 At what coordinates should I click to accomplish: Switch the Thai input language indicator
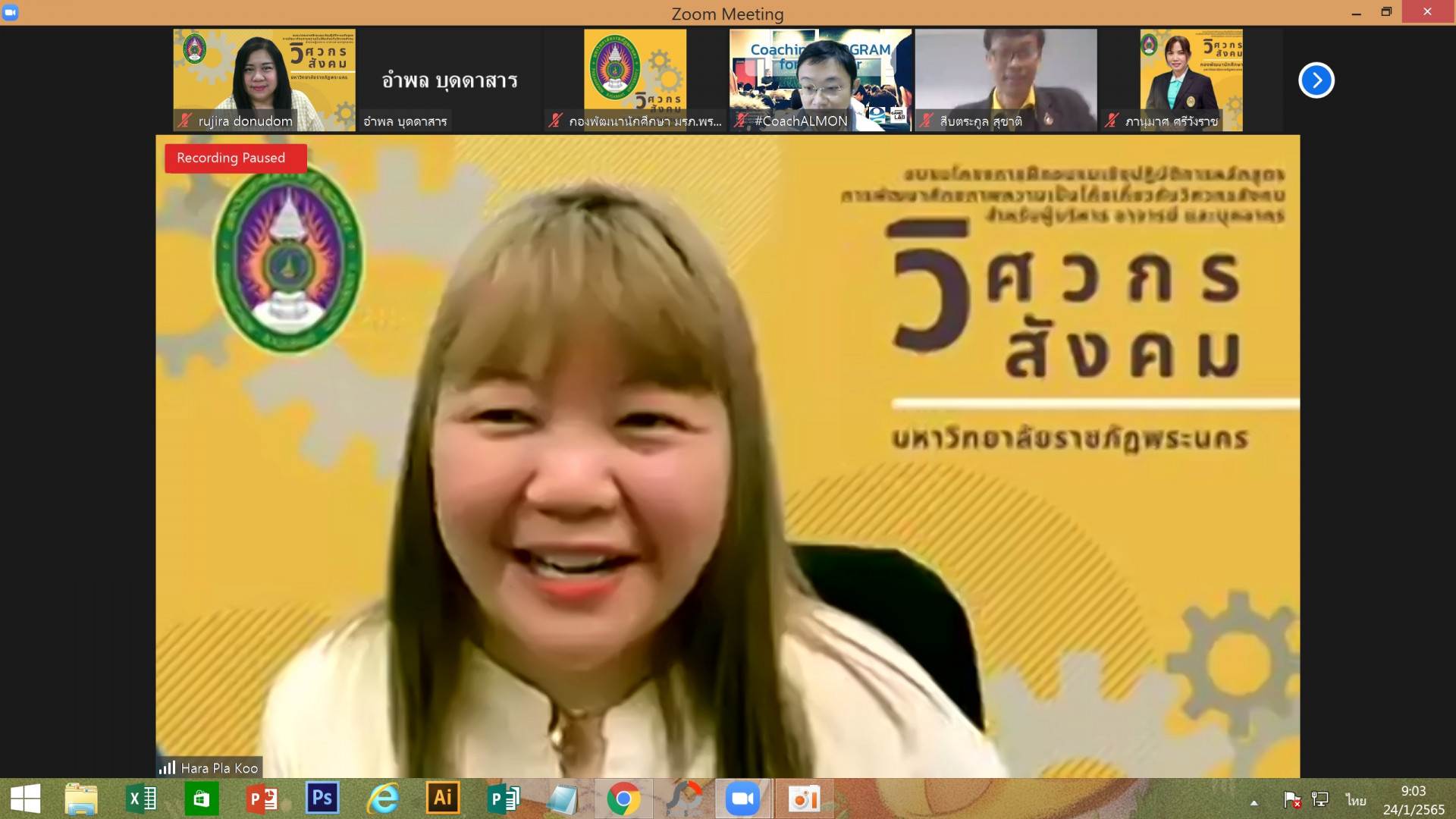[1356, 800]
